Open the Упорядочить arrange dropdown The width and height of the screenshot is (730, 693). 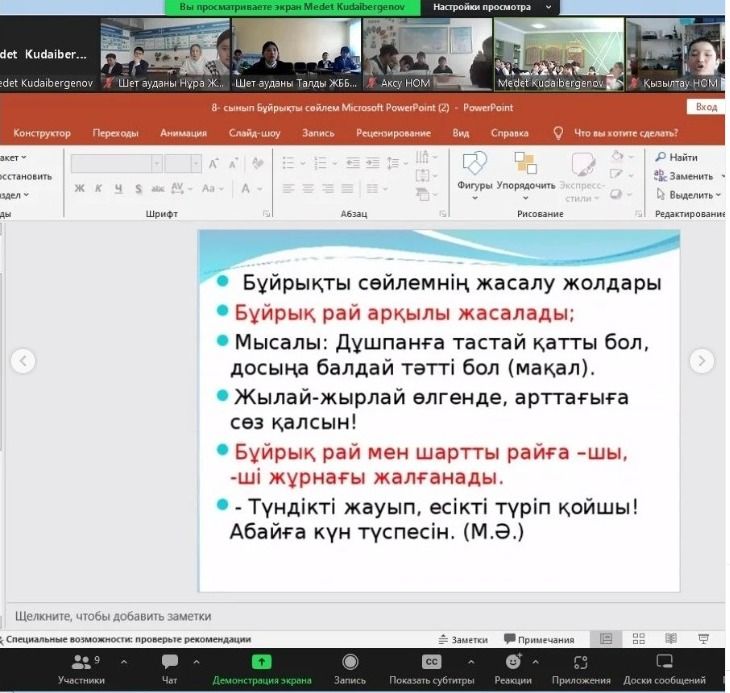pyautogui.click(x=525, y=171)
